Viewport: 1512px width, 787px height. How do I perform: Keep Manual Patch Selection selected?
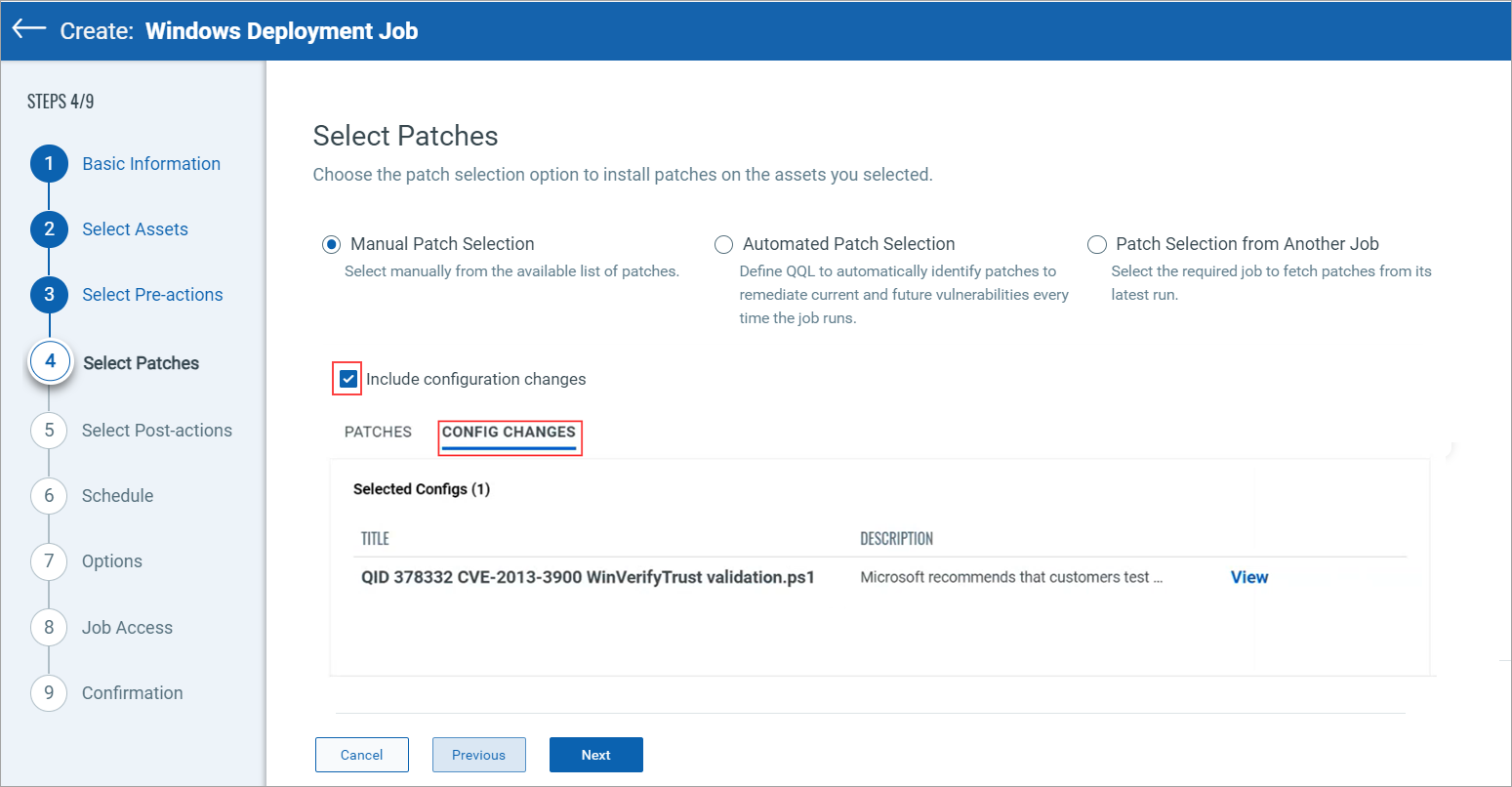[331, 244]
